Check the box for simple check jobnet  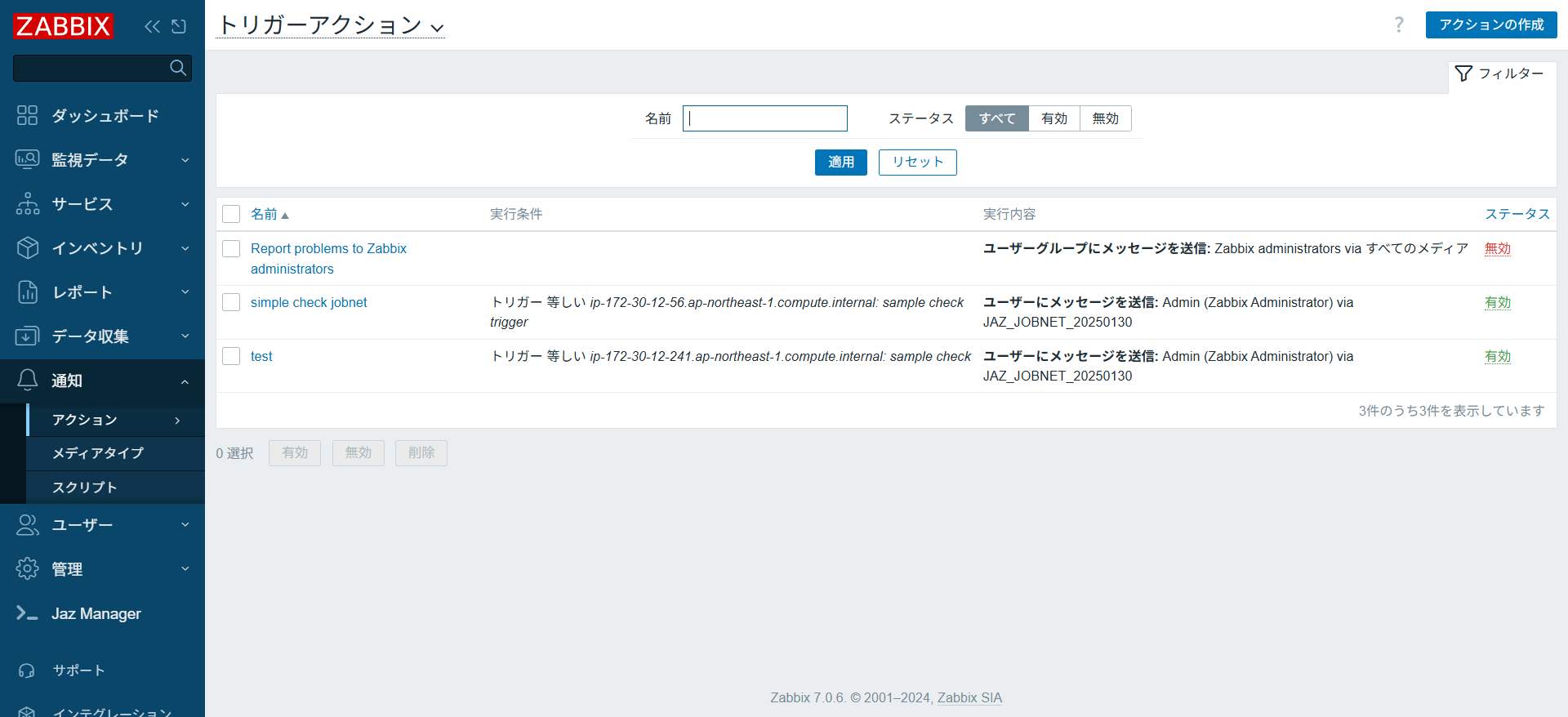(x=231, y=302)
